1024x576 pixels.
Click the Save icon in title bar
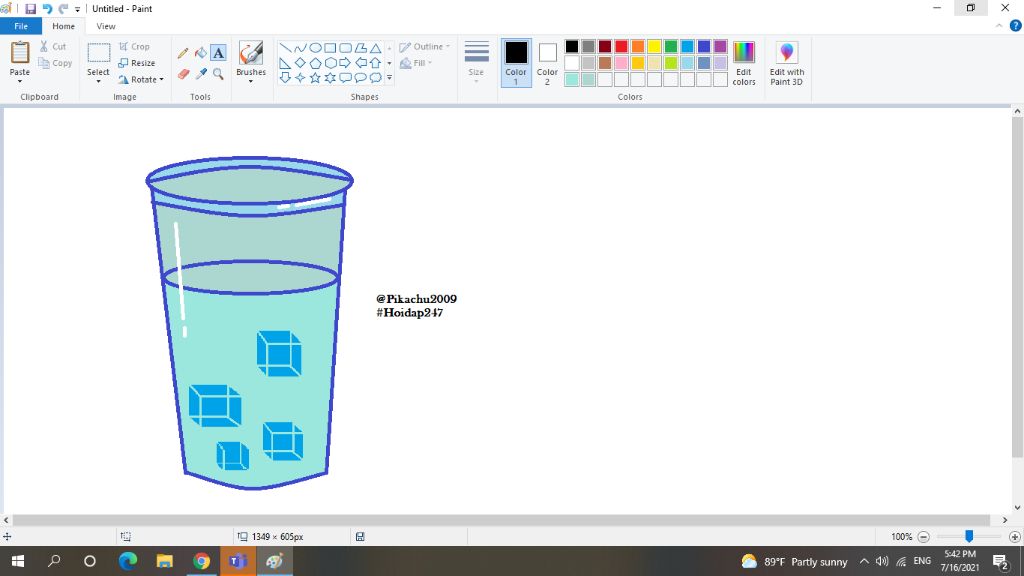click(x=31, y=8)
